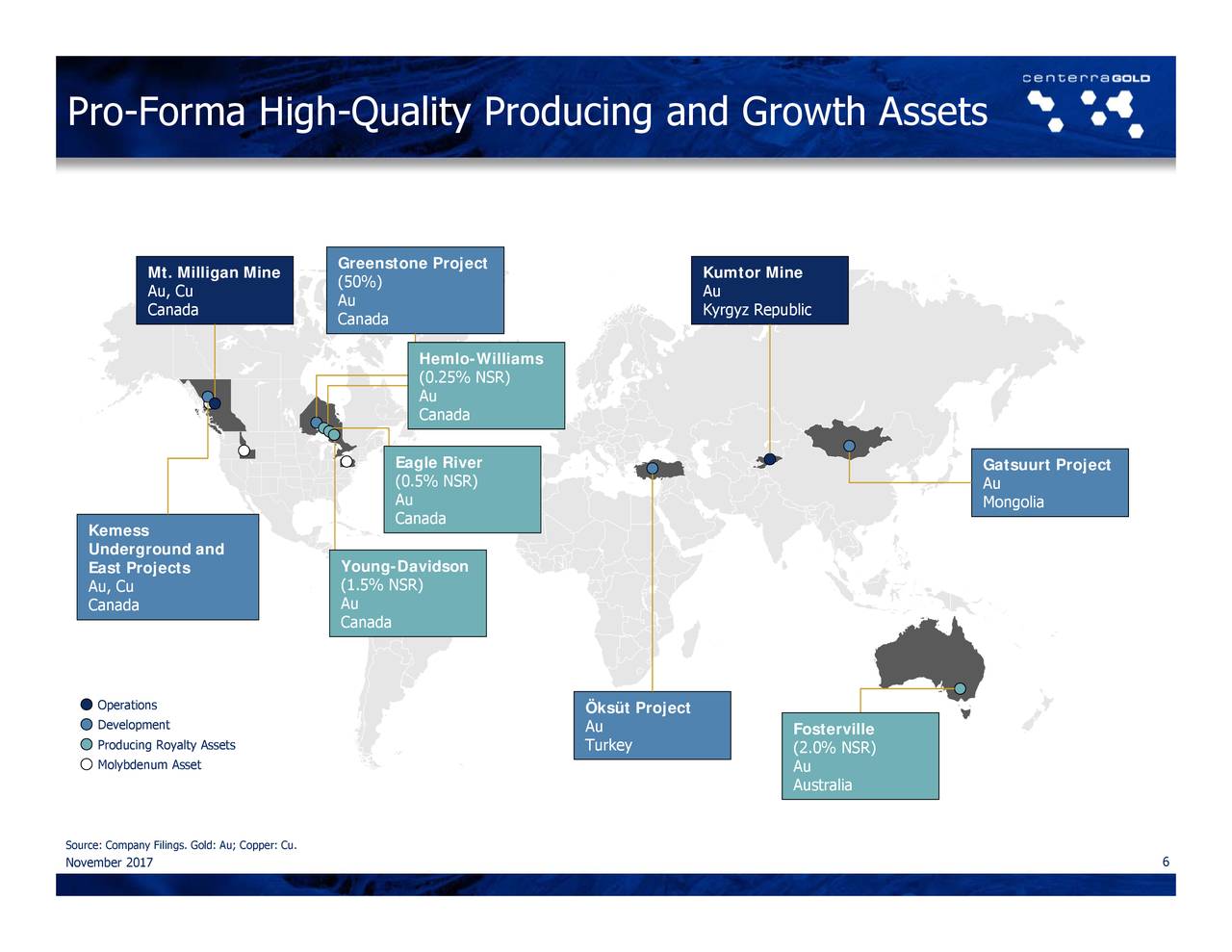
Task: Click the 'November 2017' date text
Action: tap(109, 862)
